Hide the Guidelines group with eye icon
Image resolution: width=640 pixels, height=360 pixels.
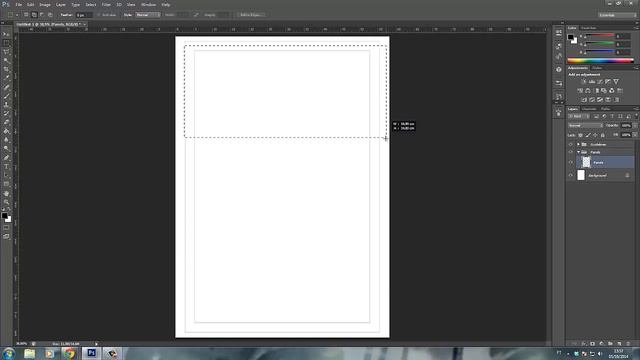point(571,144)
